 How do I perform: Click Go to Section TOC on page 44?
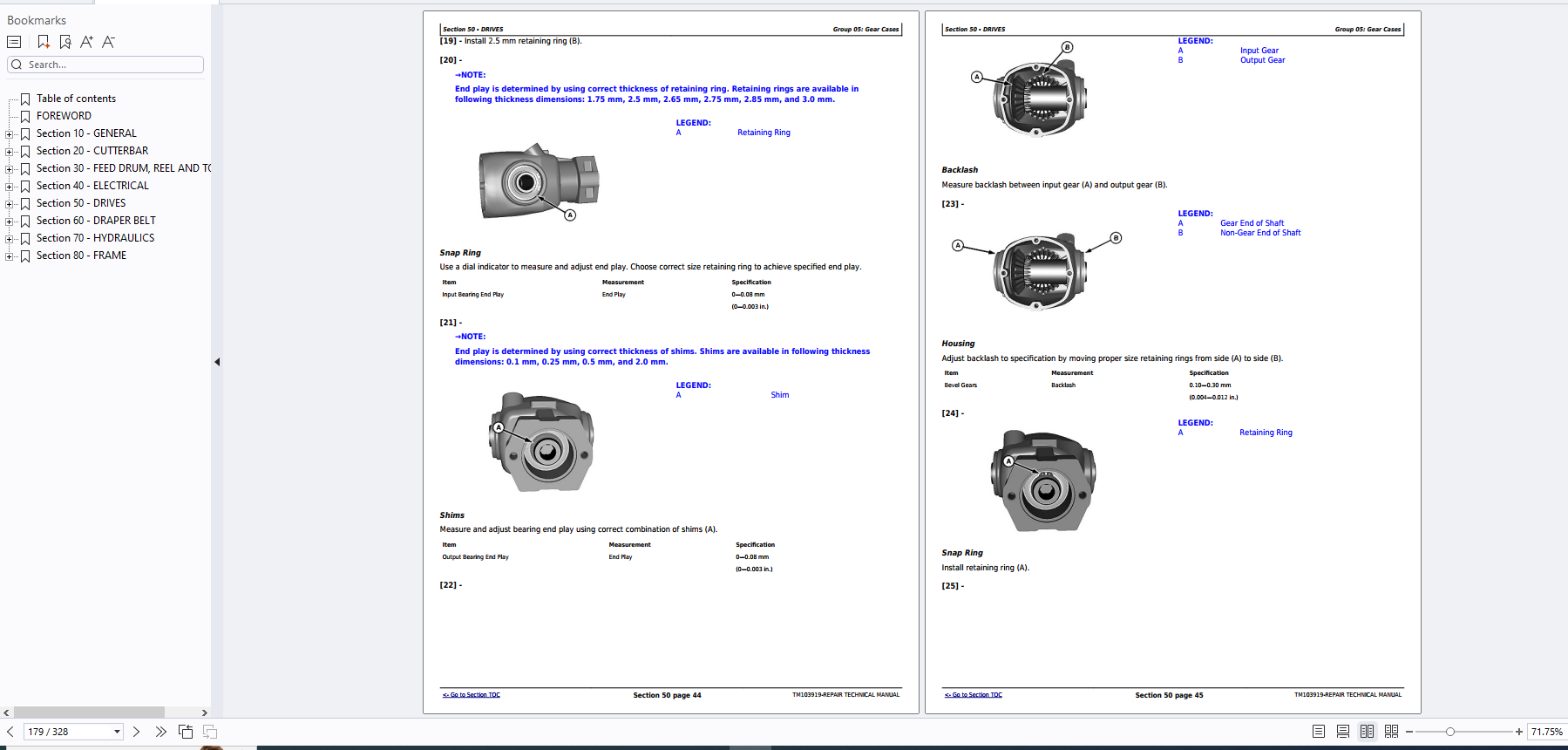point(472,695)
